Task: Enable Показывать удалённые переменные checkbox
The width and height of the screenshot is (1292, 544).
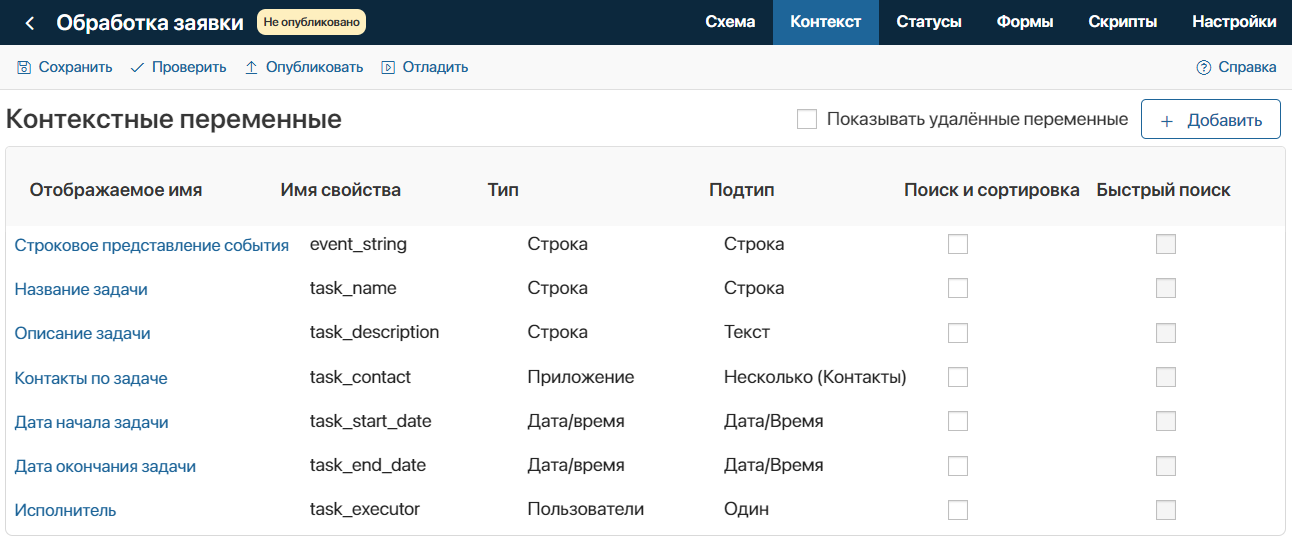Action: [x=807, y=119]
